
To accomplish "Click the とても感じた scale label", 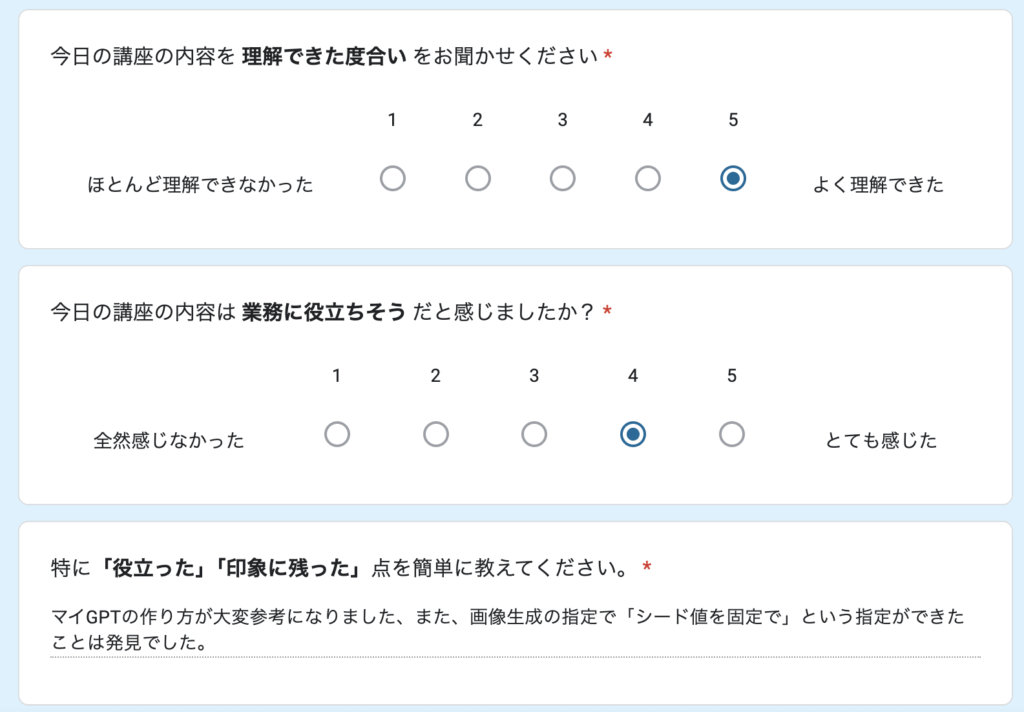I will pos(881,440).
